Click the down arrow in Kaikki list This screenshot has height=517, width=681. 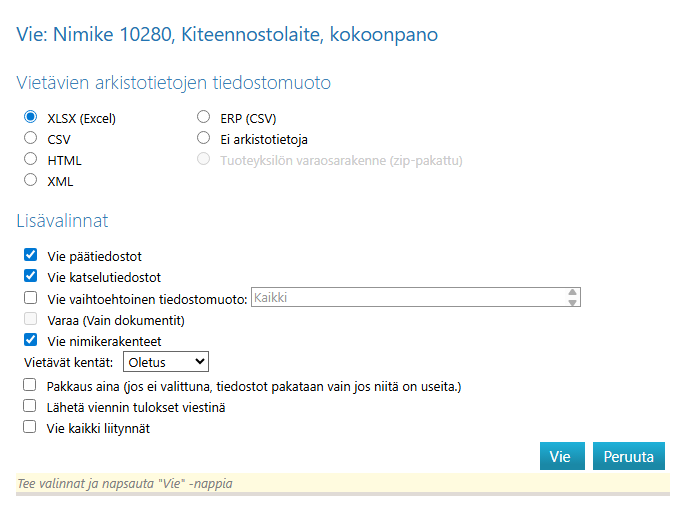pyautogui.click(x=572, y=302)
